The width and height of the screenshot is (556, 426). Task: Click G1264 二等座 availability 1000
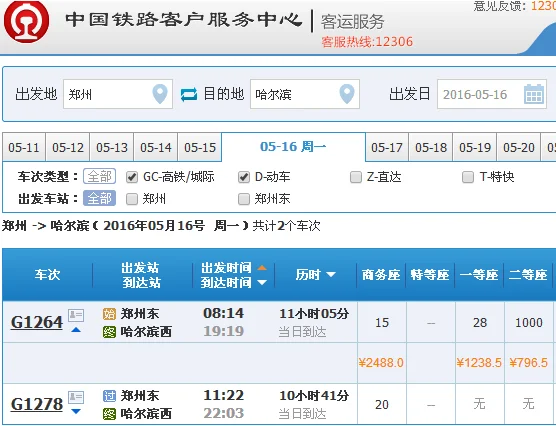pyautogui.click(x=529, y=322)
